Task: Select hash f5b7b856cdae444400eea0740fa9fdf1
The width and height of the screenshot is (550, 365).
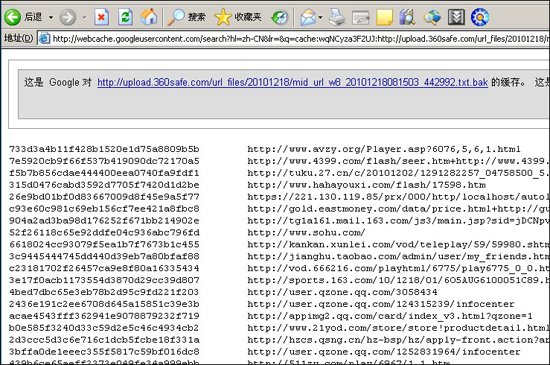Action: pyautogui.click(x=104, y=173)
